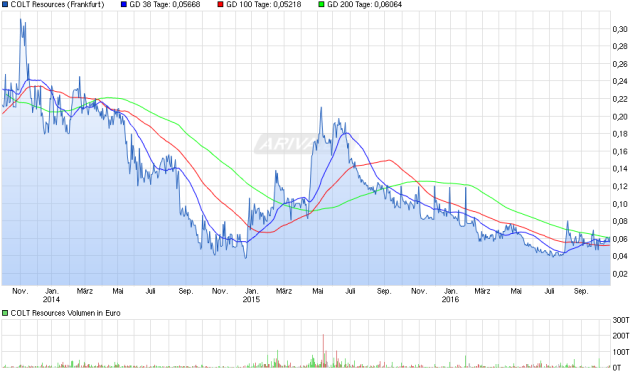
Task: Click the März label before Mai 2016
Action: pyautogui.click(x=482, y=291)
